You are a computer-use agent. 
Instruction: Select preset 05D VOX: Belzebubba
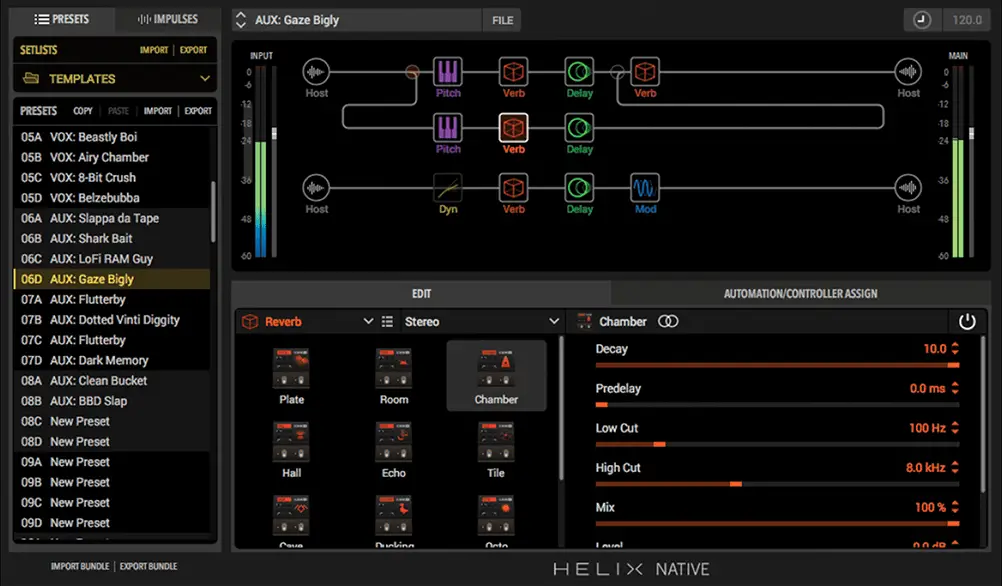coord(112,197)
